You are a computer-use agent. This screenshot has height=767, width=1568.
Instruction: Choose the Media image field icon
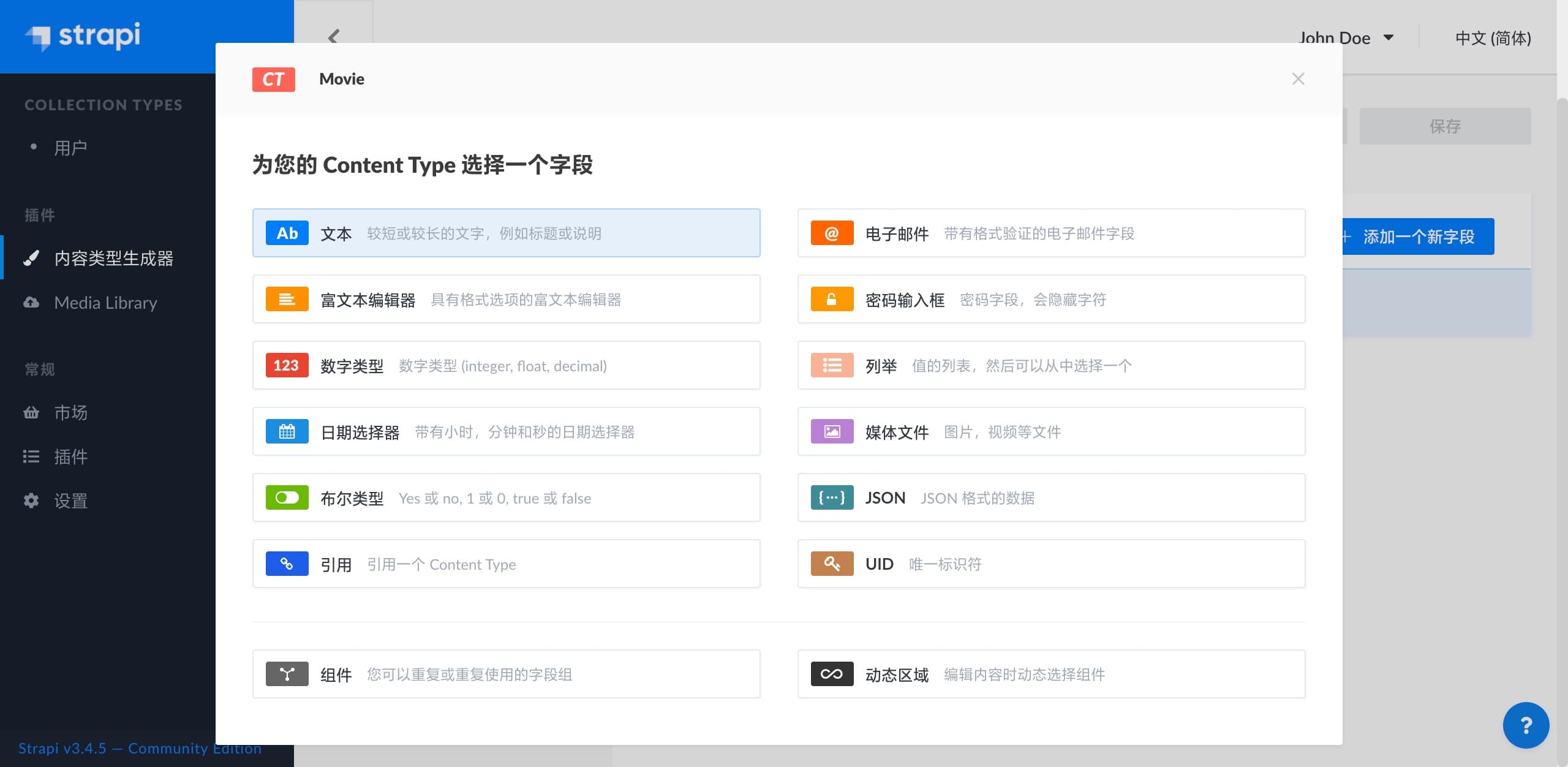pyautogui.click(x=832, y=431)
